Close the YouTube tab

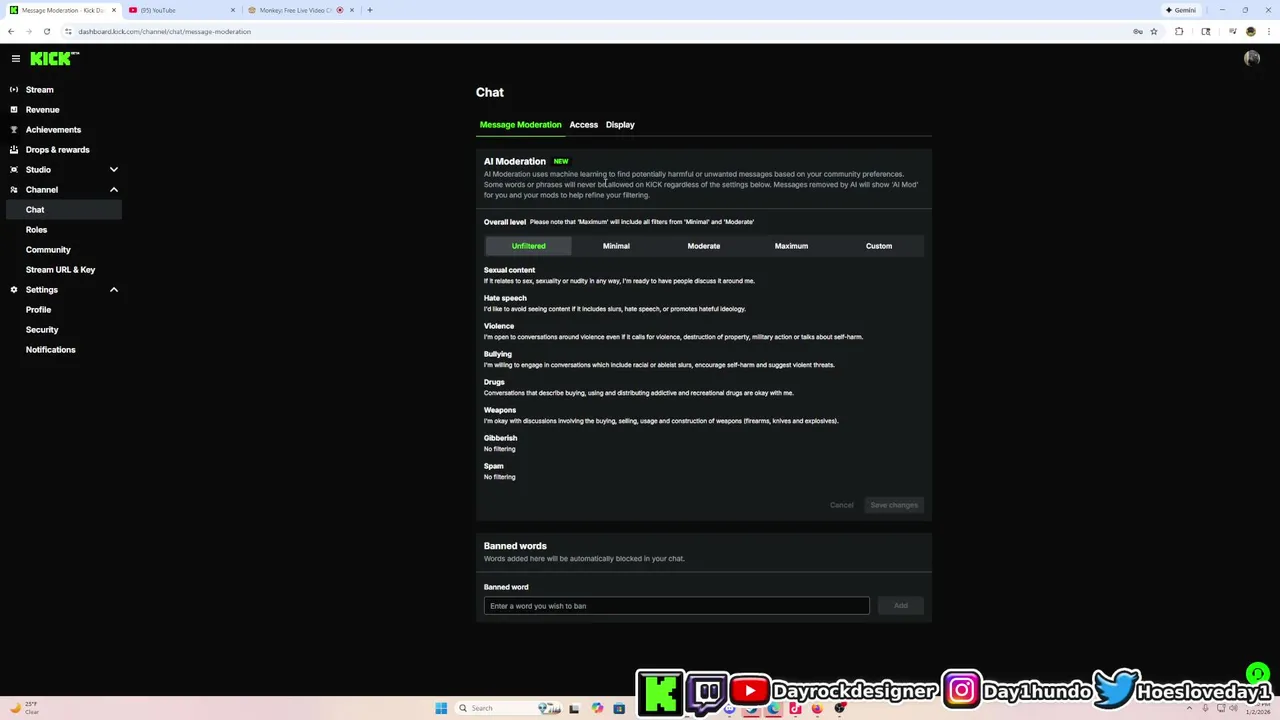(x=233, y=10)
